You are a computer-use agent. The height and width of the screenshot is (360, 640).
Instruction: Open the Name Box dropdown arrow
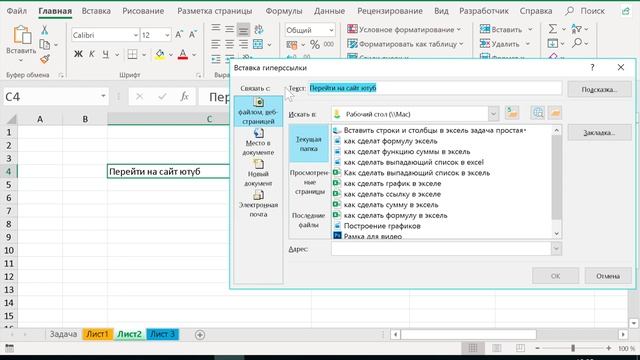103,96
